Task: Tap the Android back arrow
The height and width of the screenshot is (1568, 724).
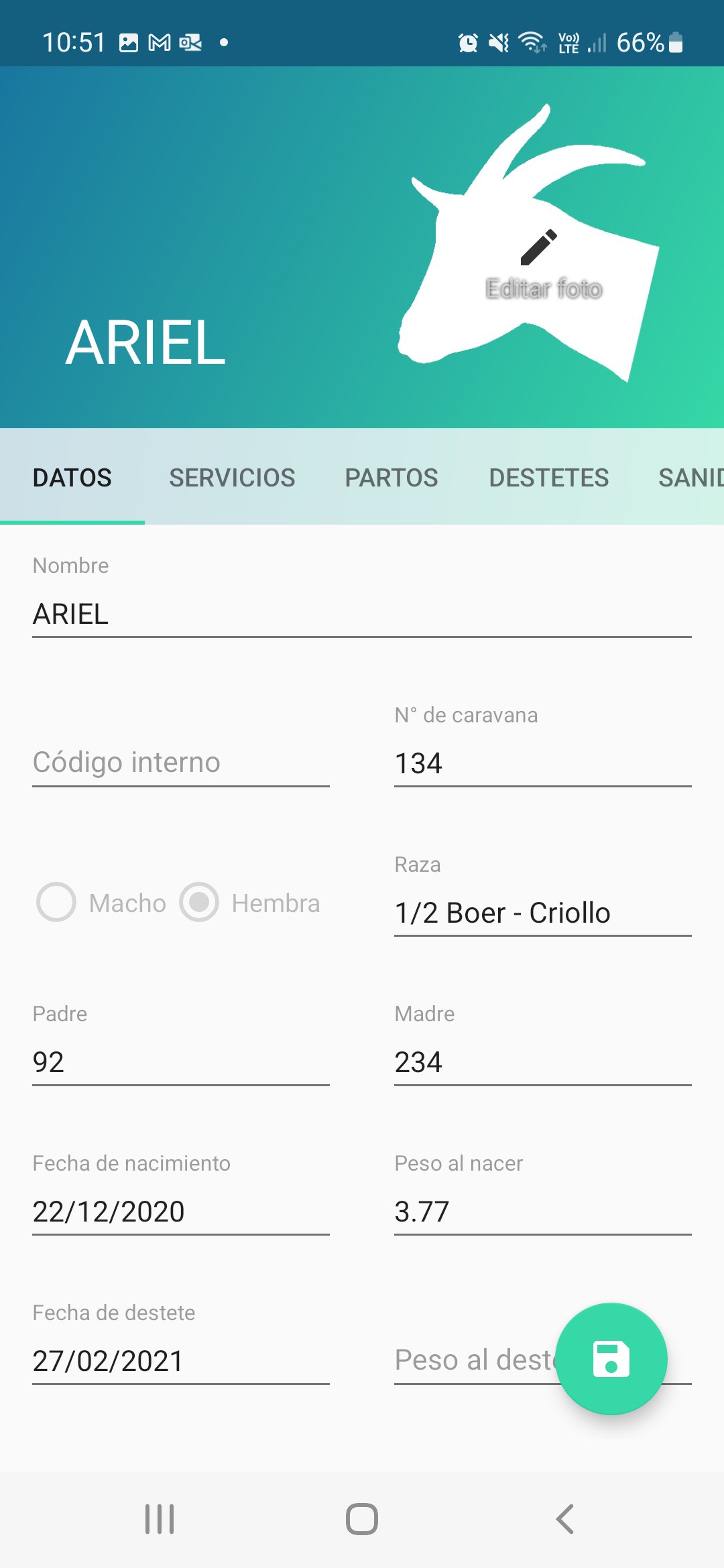Action: 565,1519
